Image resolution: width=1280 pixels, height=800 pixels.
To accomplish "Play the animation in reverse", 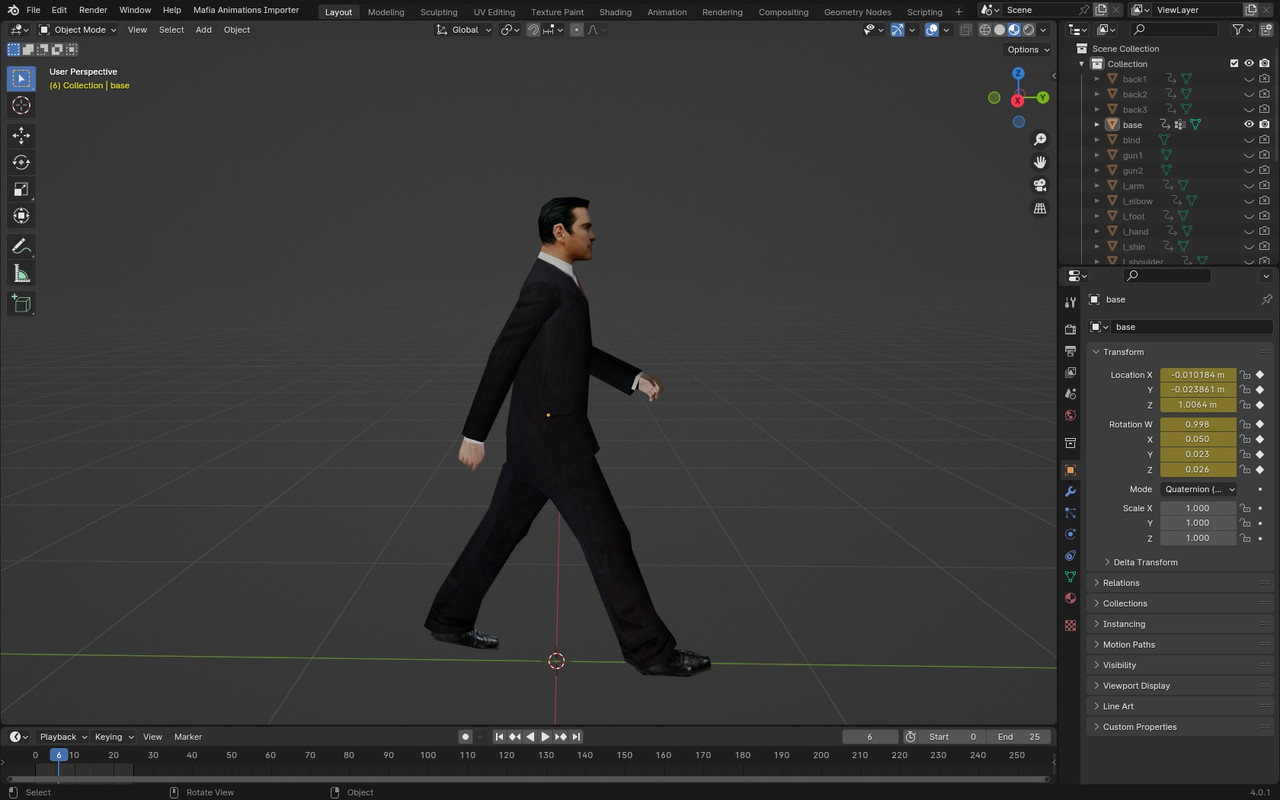I will click(530, 737).
